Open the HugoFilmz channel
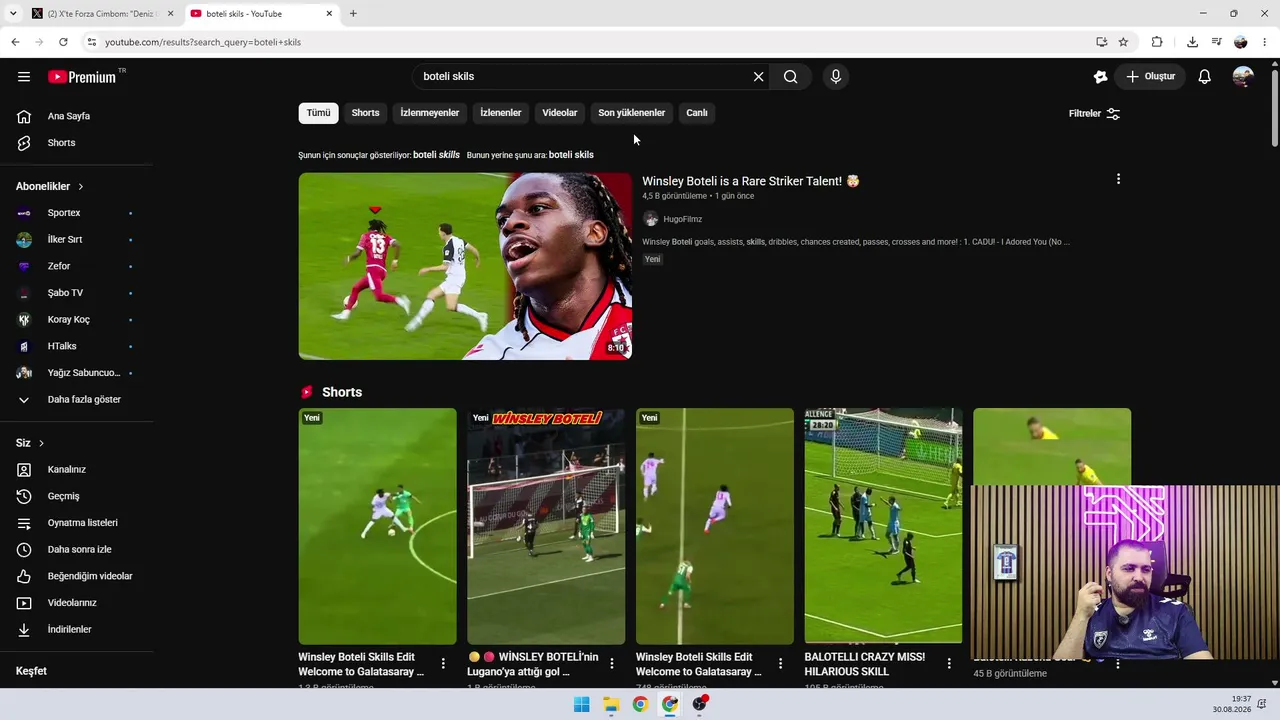The image size is (1280, 720). 683,219
